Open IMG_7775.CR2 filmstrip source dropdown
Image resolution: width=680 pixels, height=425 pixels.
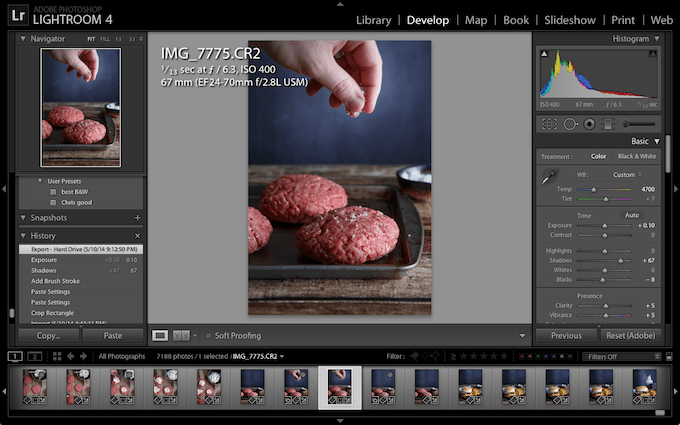click(282, 356)
